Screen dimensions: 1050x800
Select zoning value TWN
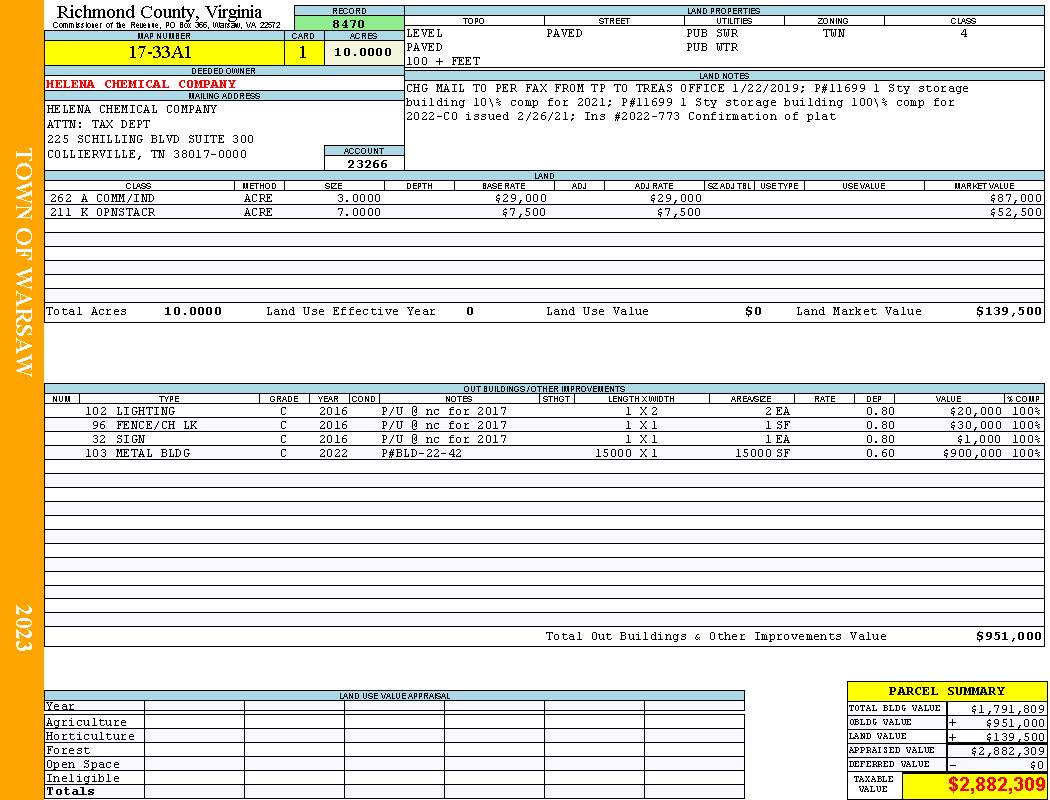(x=834, y=33)
